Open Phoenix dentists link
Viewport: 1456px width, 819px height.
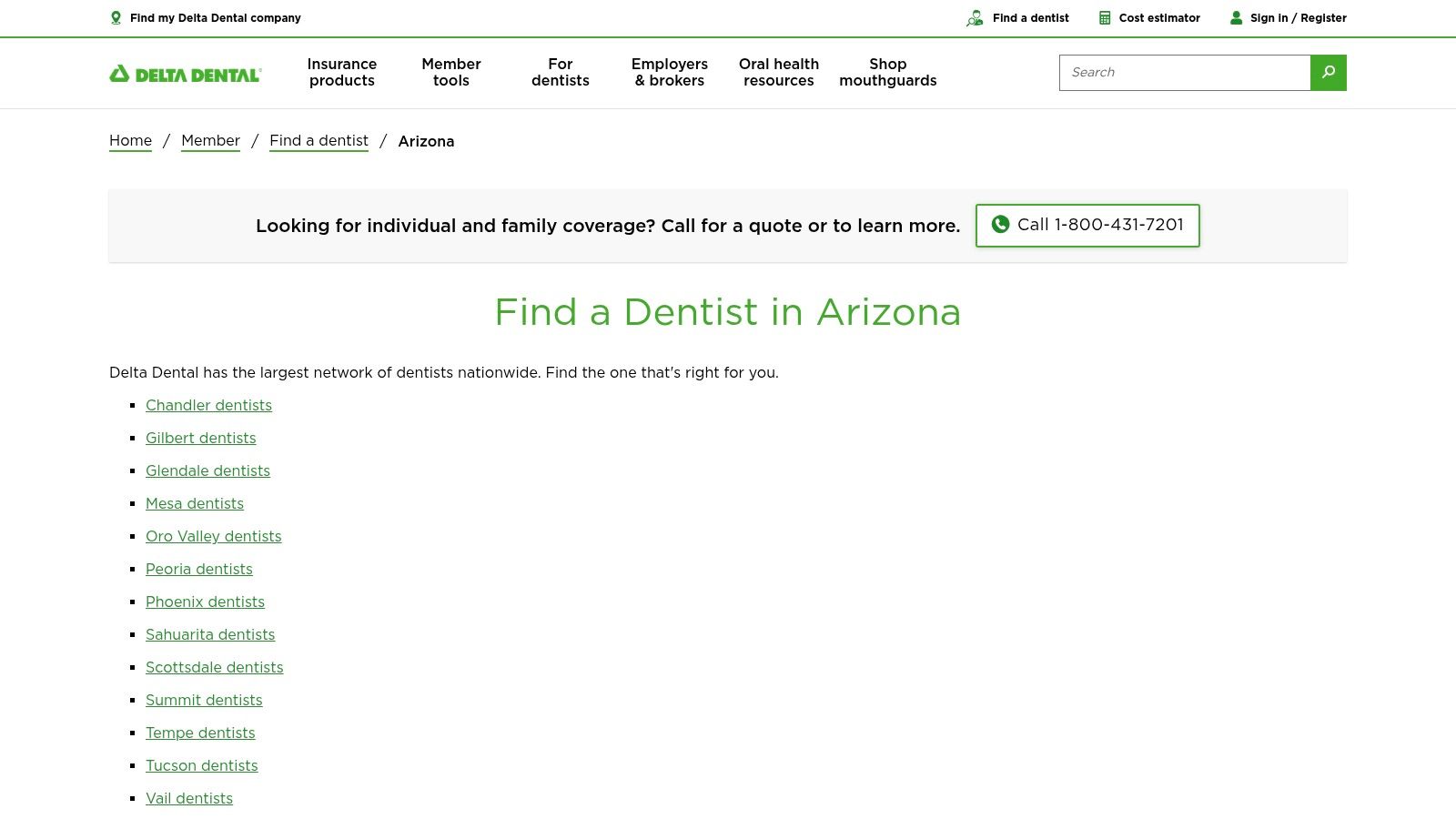coord(205,602)
